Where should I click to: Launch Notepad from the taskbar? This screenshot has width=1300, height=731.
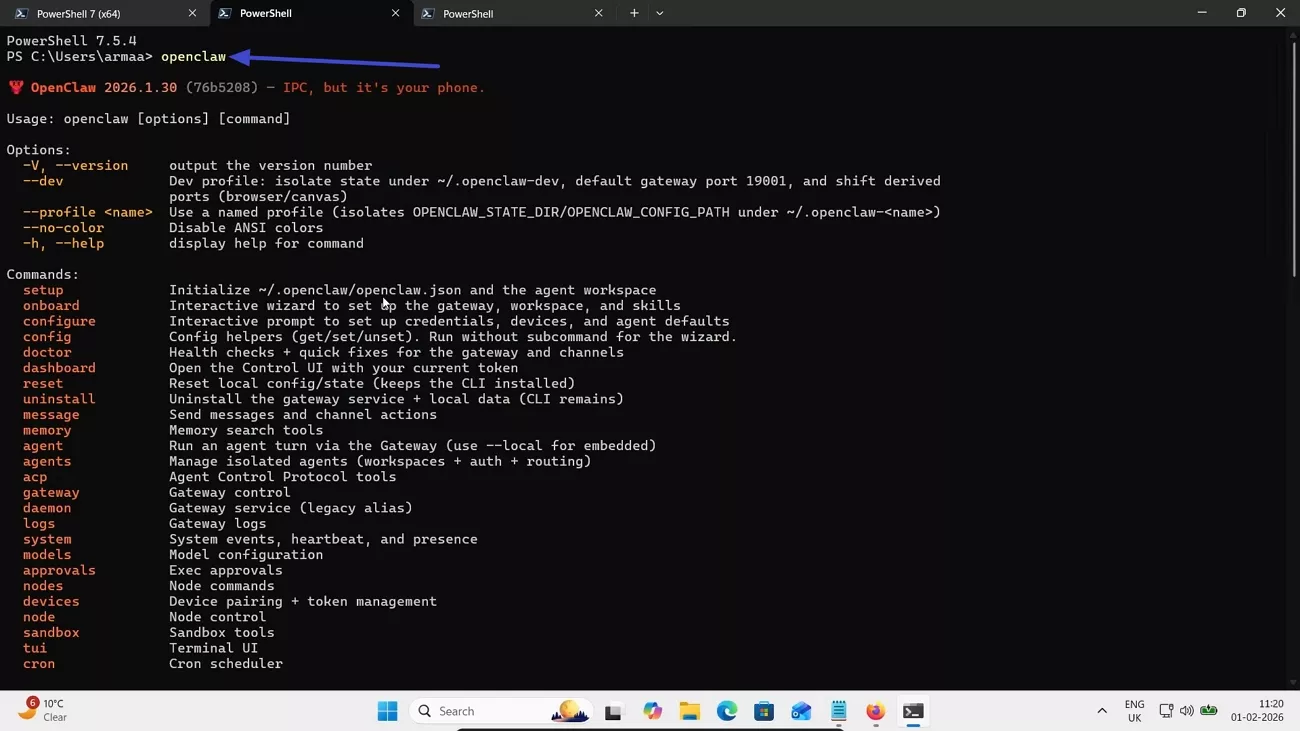[838, 711]
